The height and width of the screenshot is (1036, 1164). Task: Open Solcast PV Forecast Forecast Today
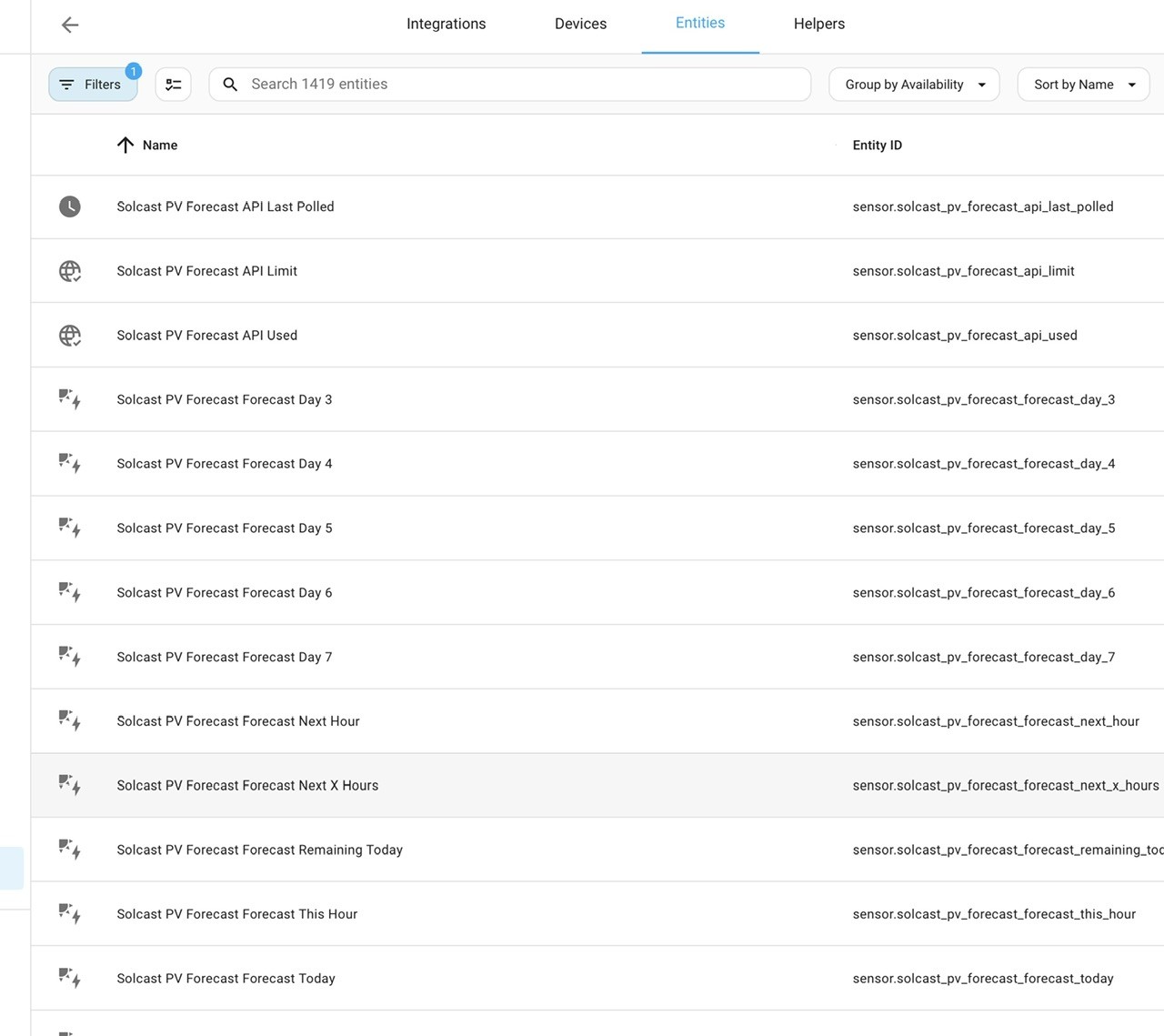[226, 979]
